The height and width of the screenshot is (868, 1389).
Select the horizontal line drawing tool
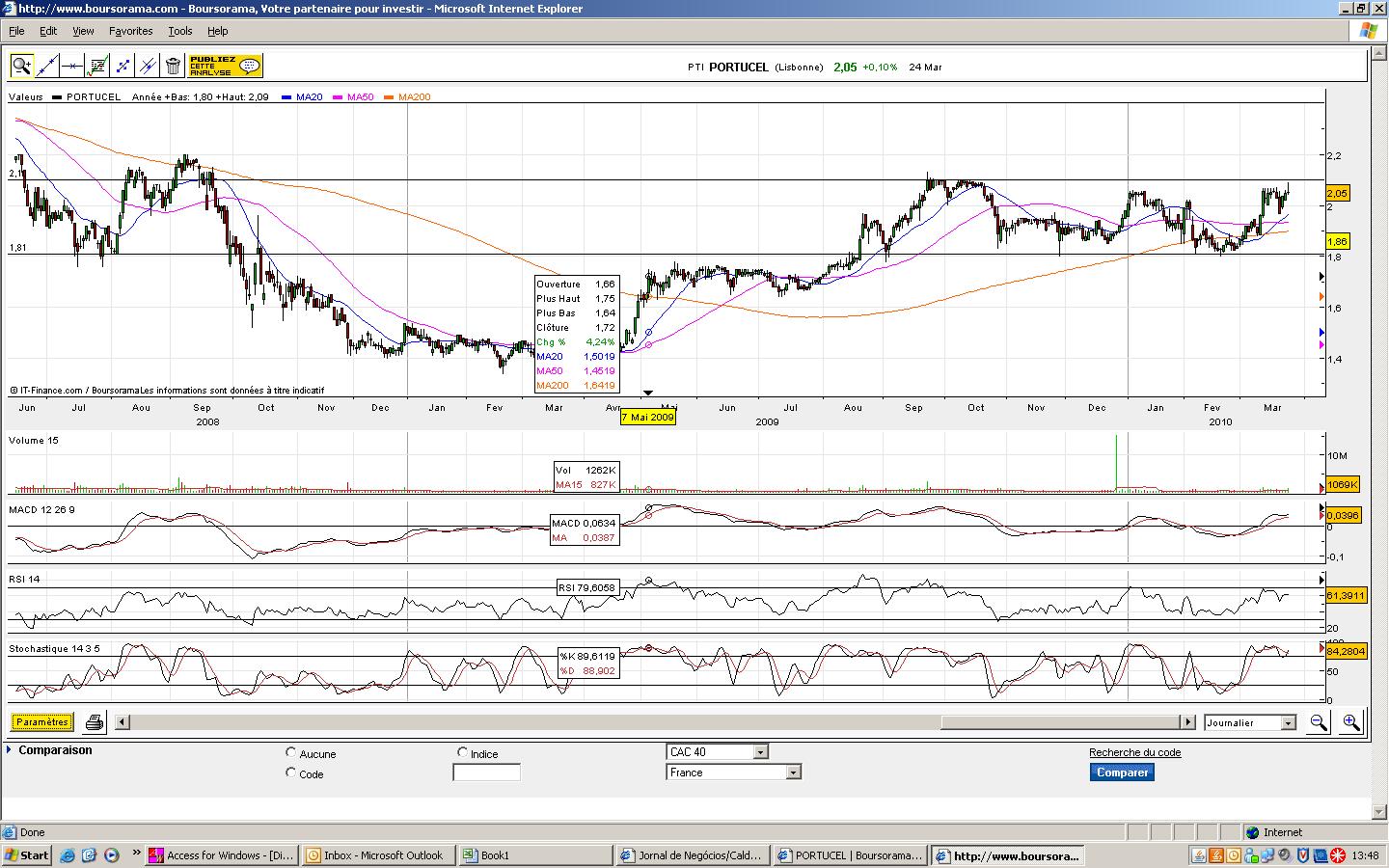(72, 66)
